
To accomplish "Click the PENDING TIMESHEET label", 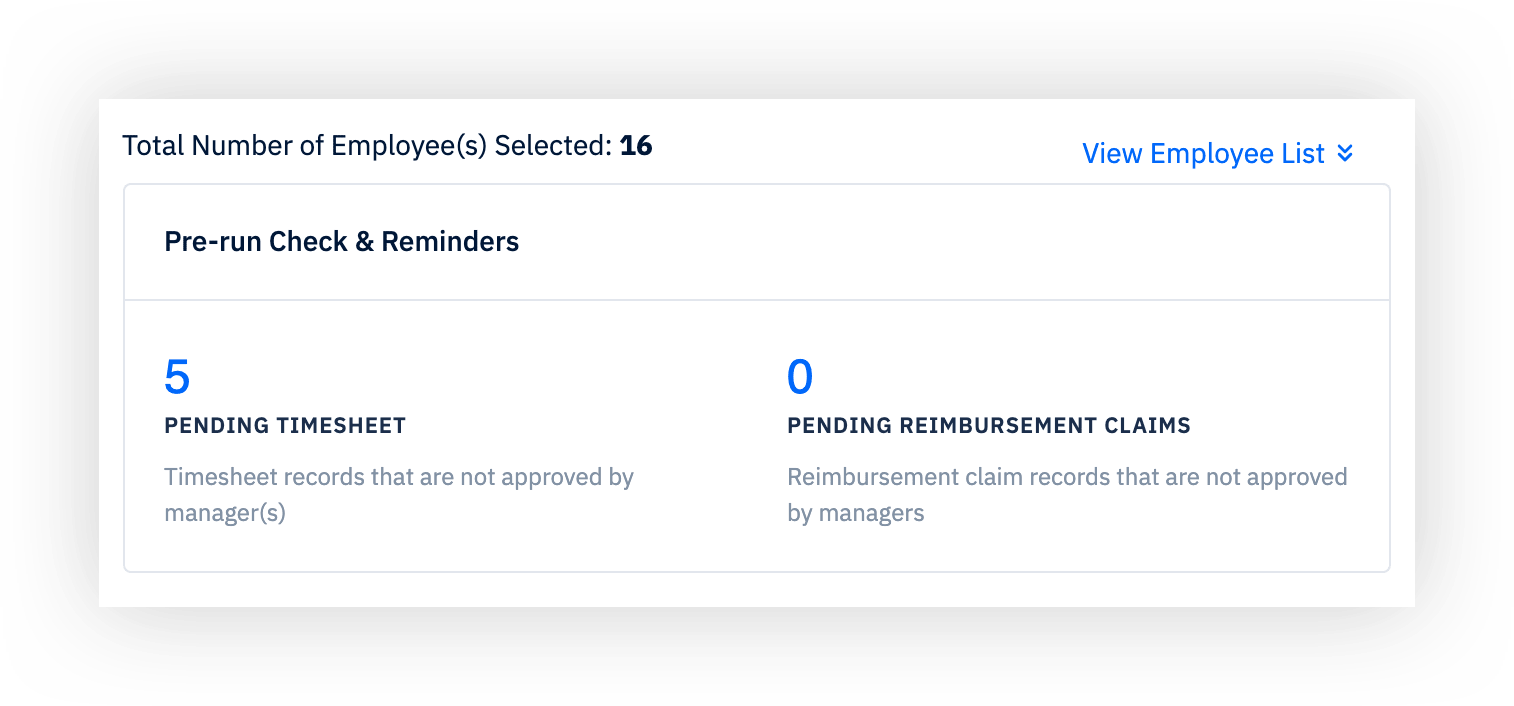I will click(x=285, y=425).
